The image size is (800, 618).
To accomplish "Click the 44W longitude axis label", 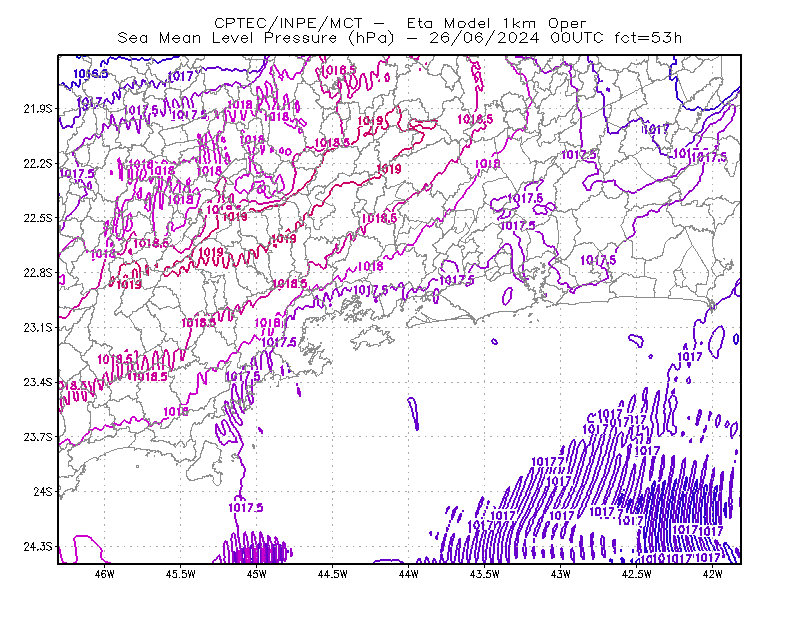I will [x=409, y=574].
